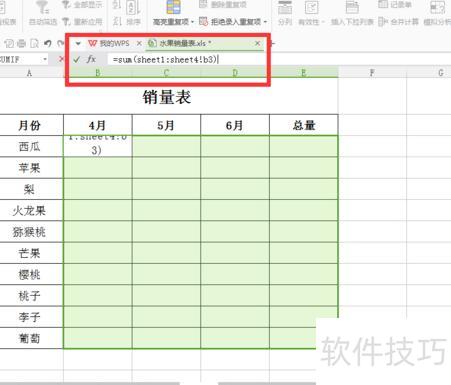Add a new tab with plus button

click(272, 43)
